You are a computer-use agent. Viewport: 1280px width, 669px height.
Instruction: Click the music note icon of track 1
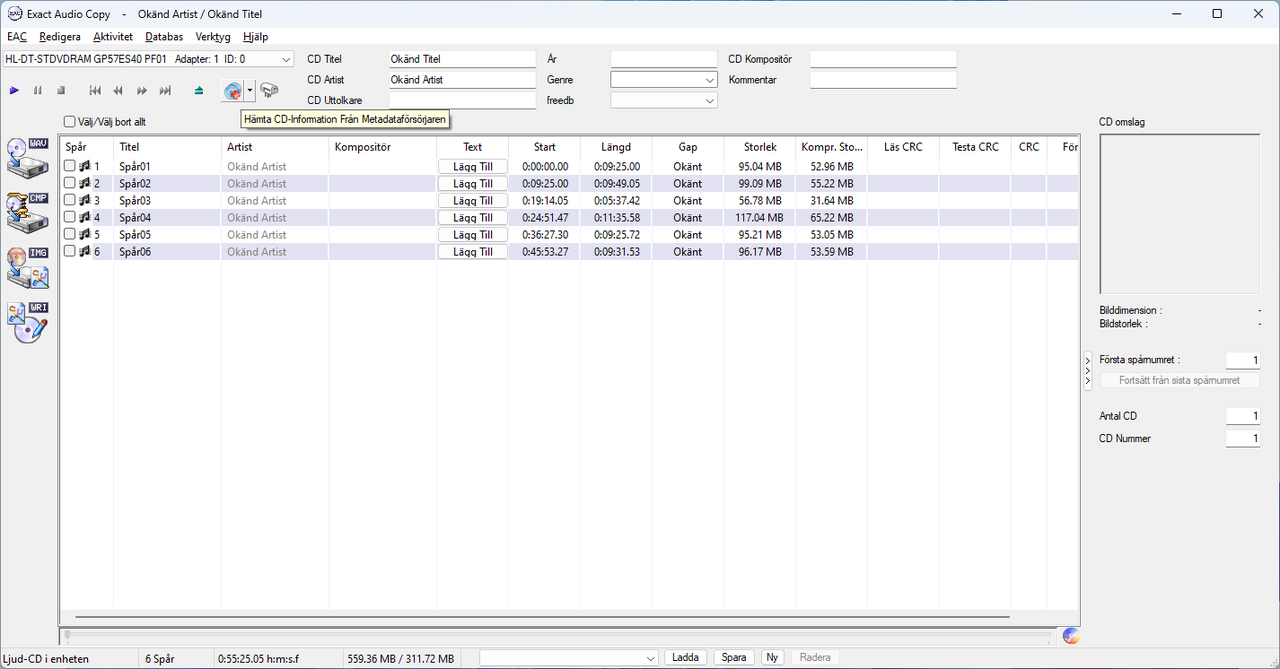(x=85, y=167)
